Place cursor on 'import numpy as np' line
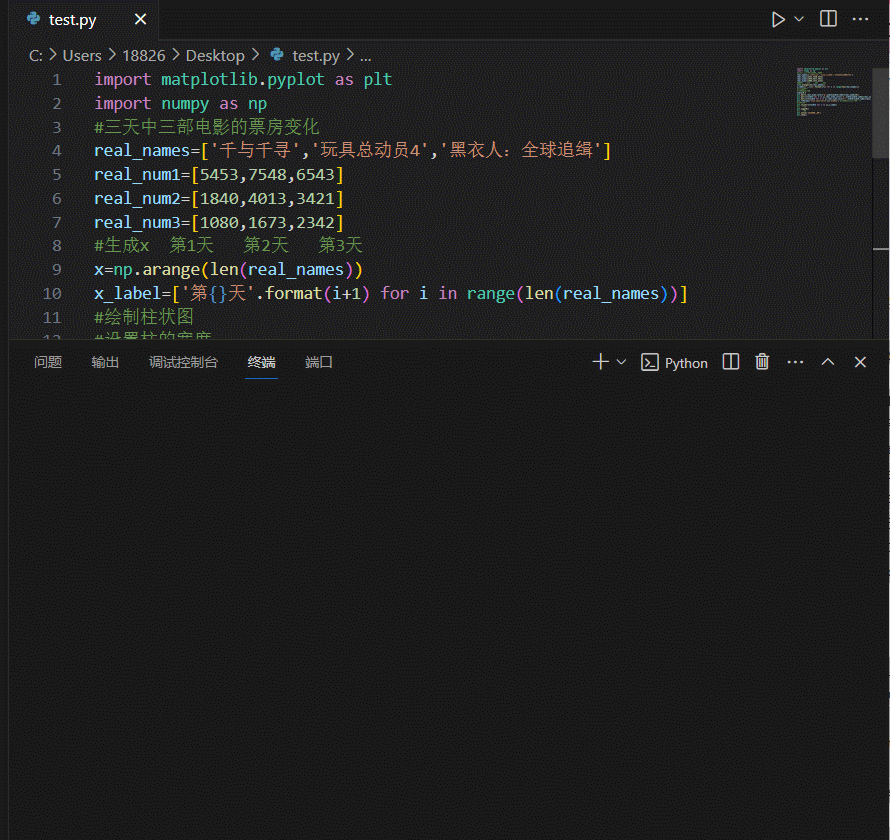The image size is (890, 840). click(x=180, y=103)
